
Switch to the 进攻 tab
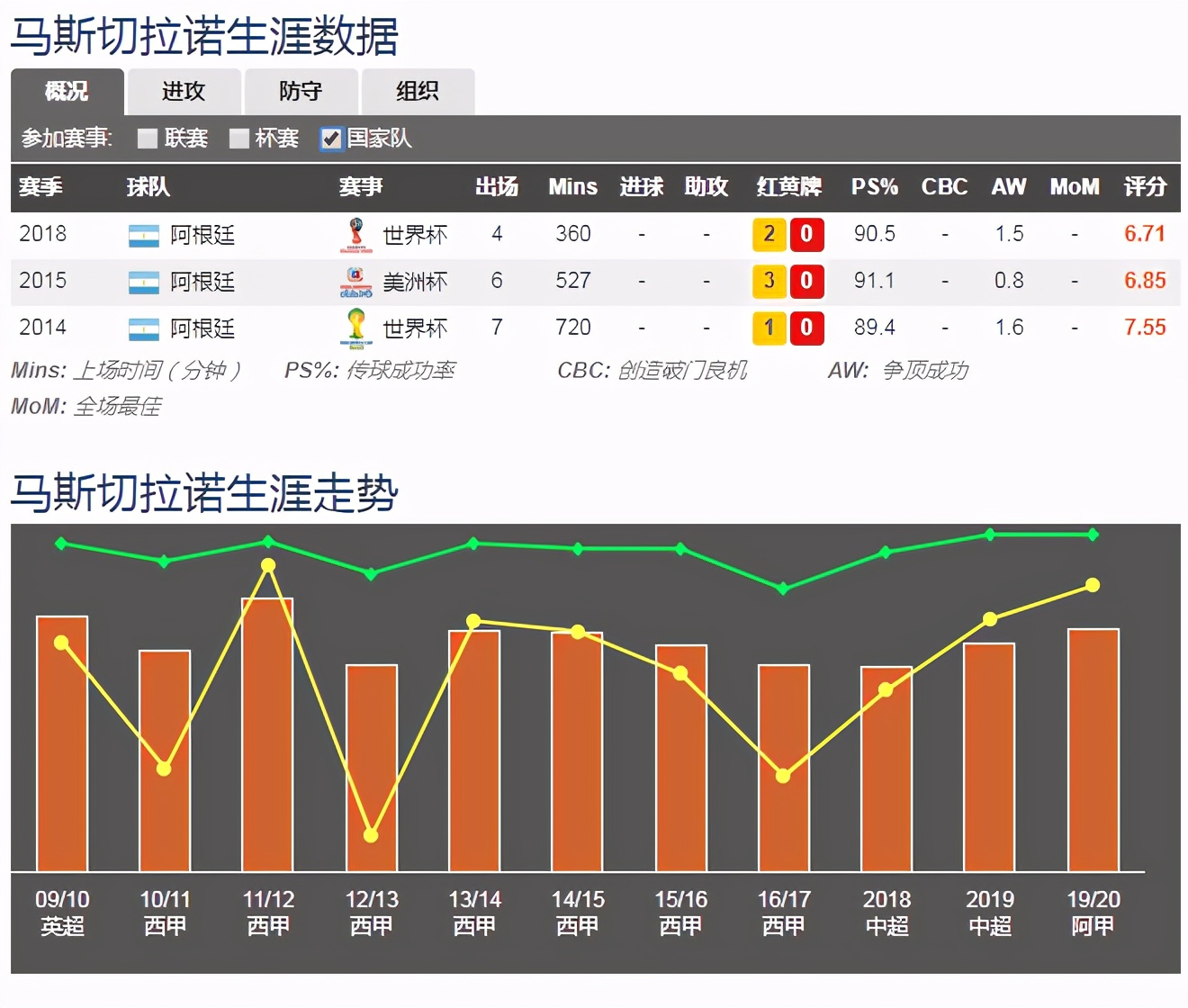click(184, 91)
